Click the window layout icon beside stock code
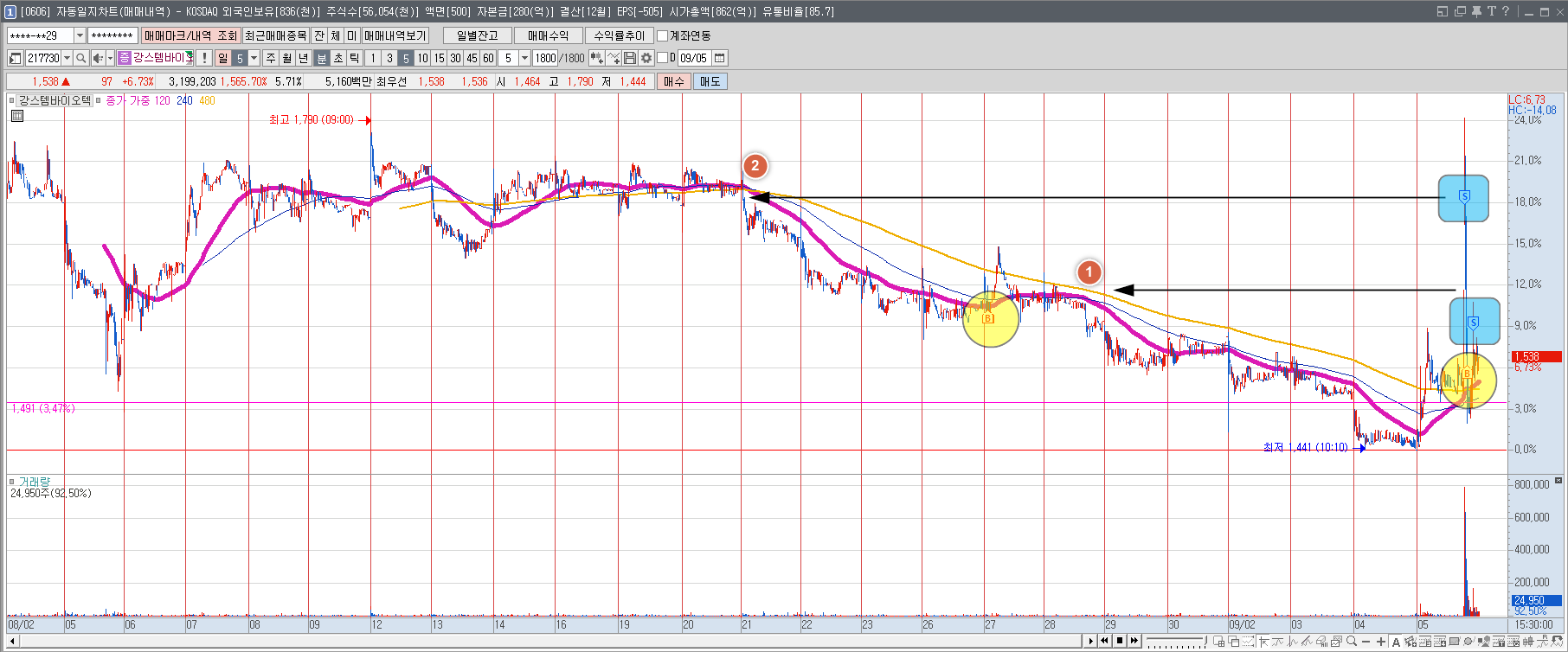 (x=16, y=58)
